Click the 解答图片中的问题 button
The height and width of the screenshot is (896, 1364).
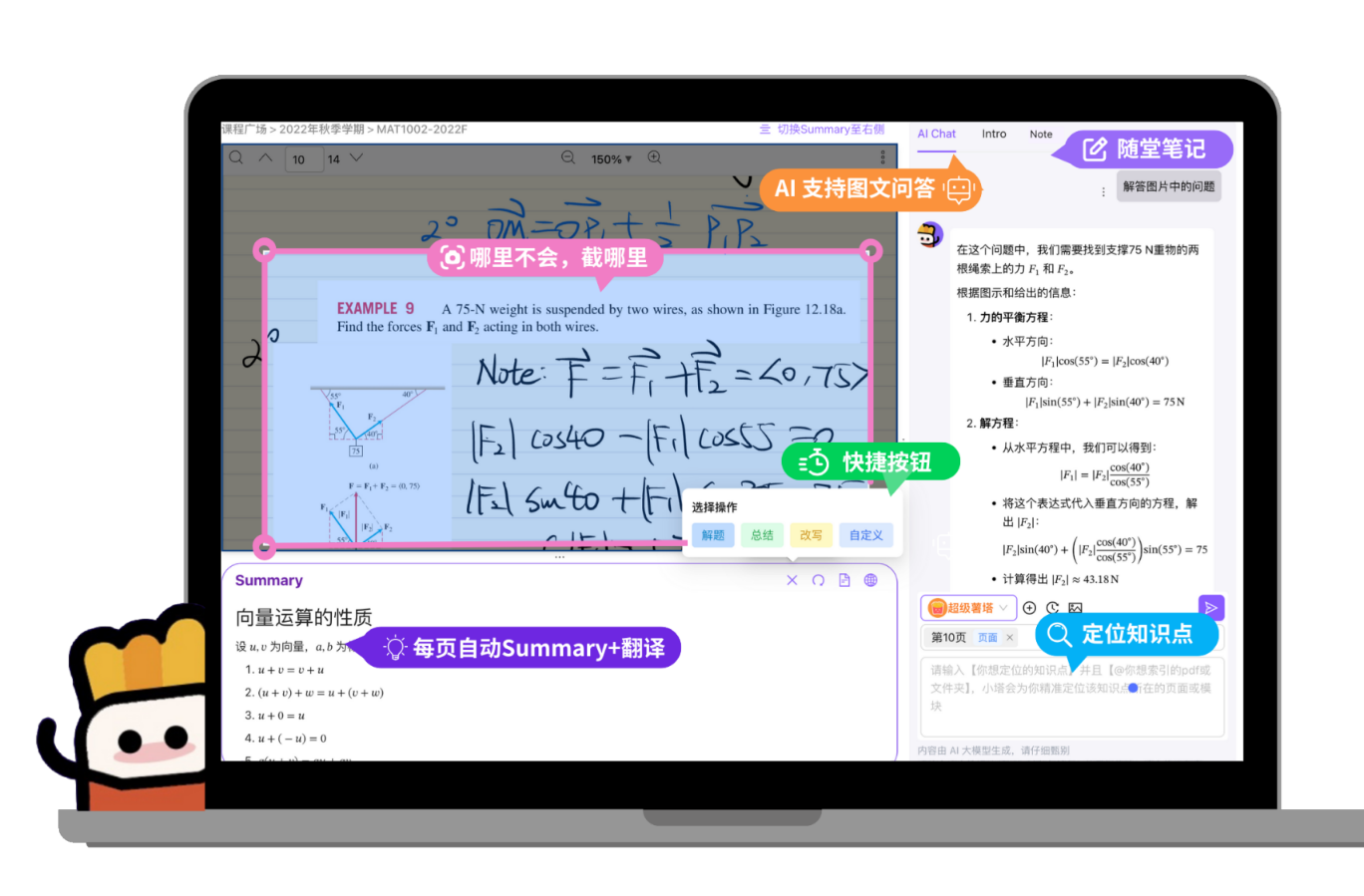1168,186
